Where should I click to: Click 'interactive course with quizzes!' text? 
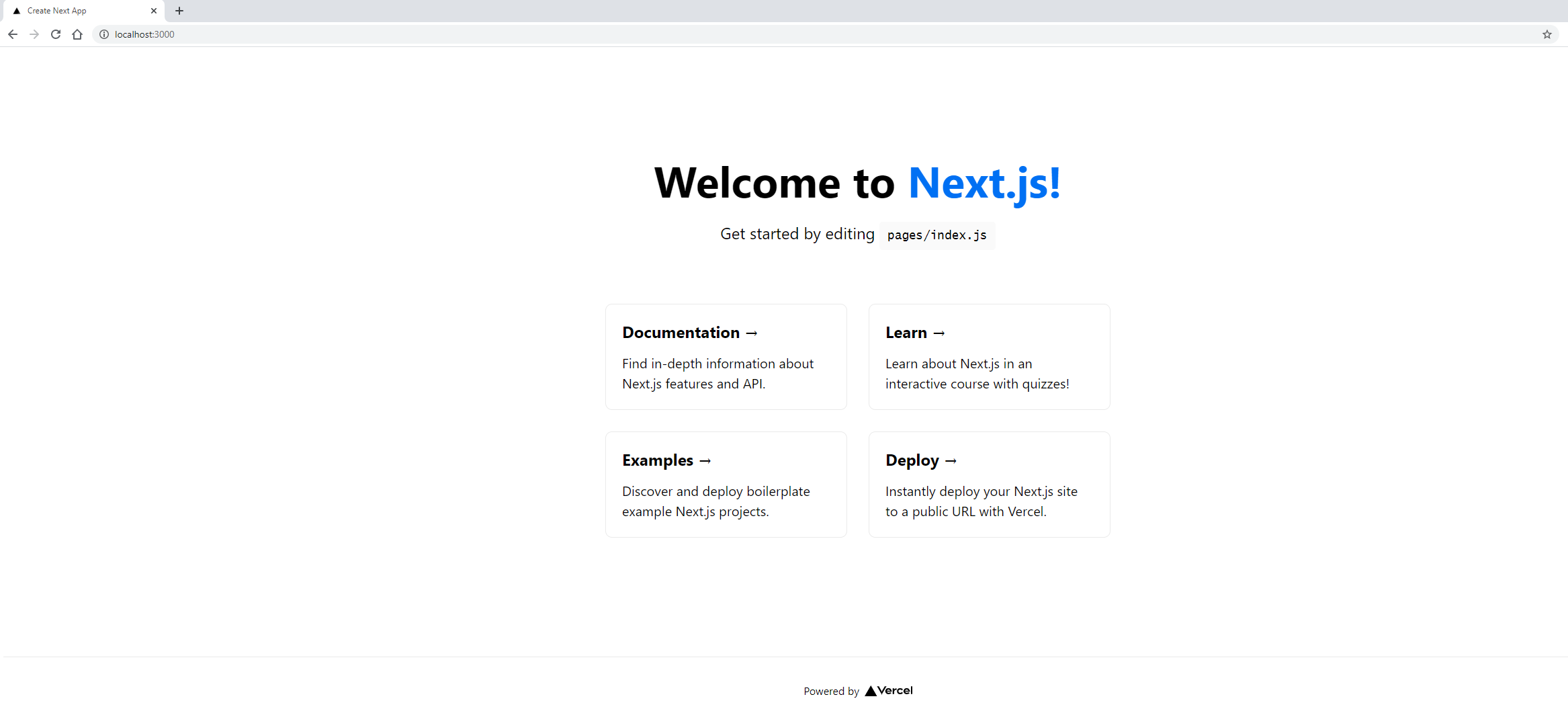[x=977, y=384]
